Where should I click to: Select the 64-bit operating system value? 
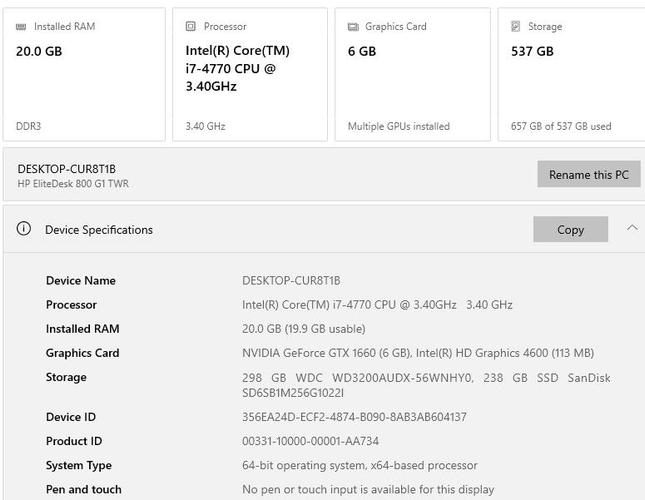(360, 465)
